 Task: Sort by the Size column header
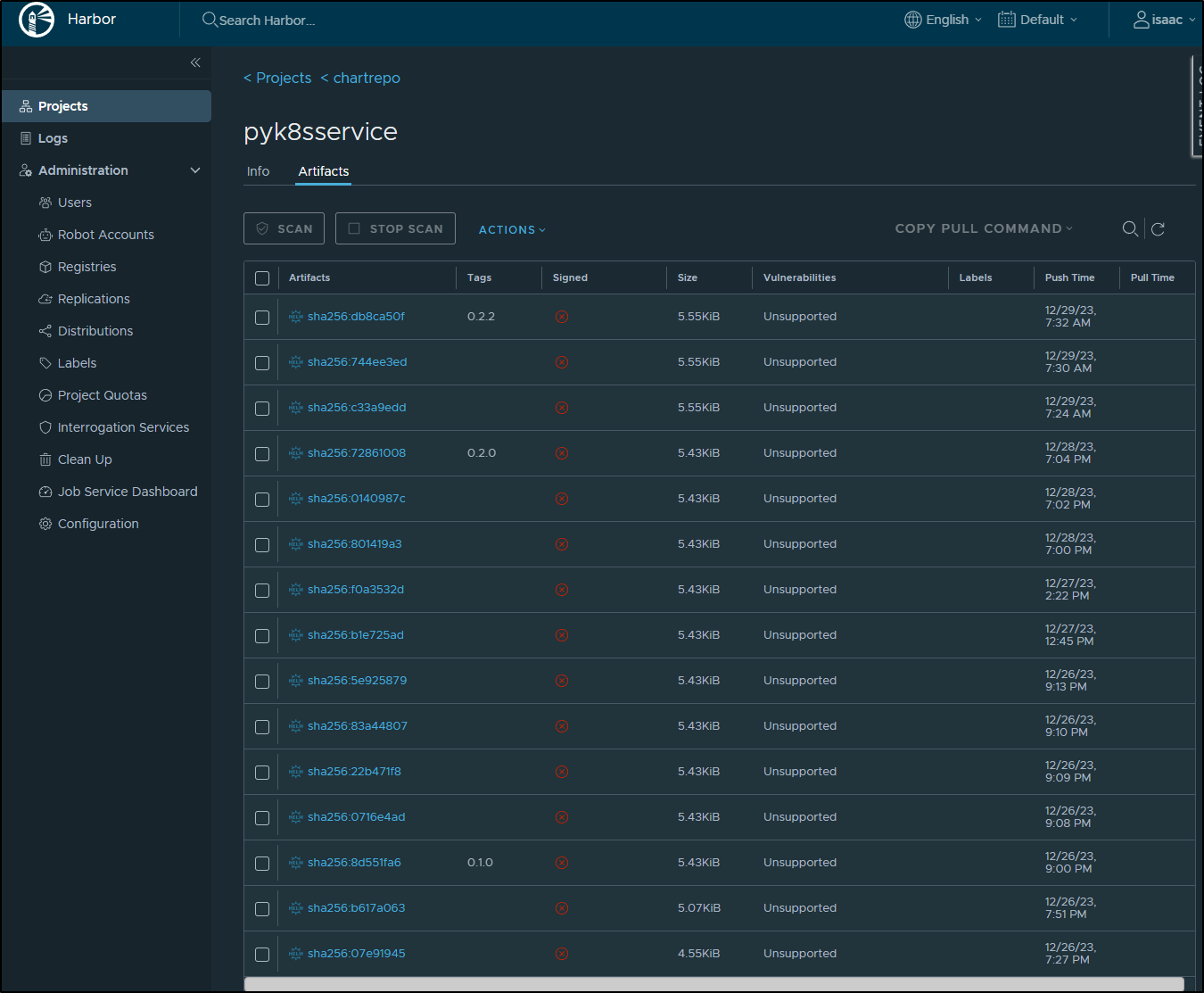(688, 277)
